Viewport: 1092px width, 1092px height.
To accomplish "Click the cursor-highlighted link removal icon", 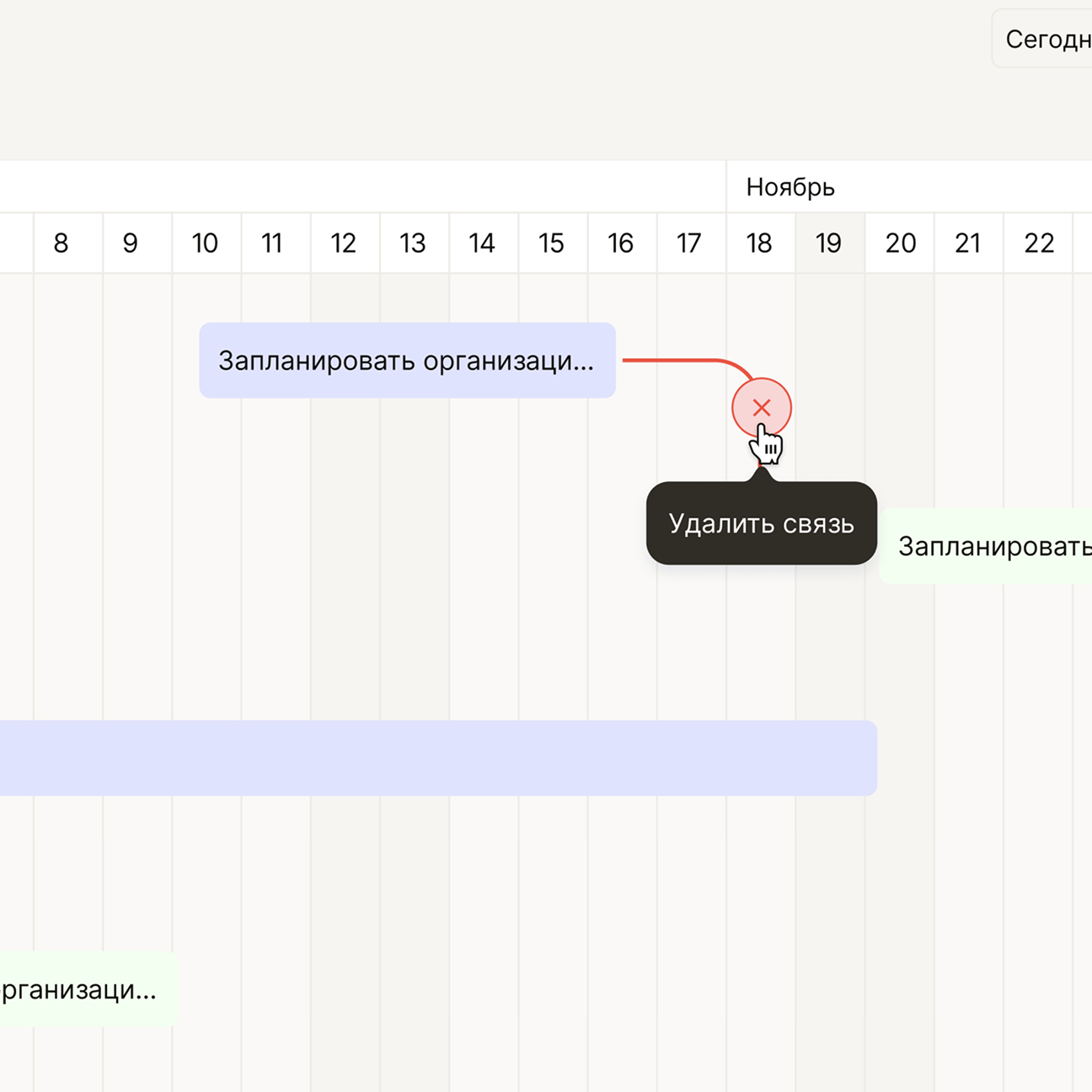I will (762, 408).
